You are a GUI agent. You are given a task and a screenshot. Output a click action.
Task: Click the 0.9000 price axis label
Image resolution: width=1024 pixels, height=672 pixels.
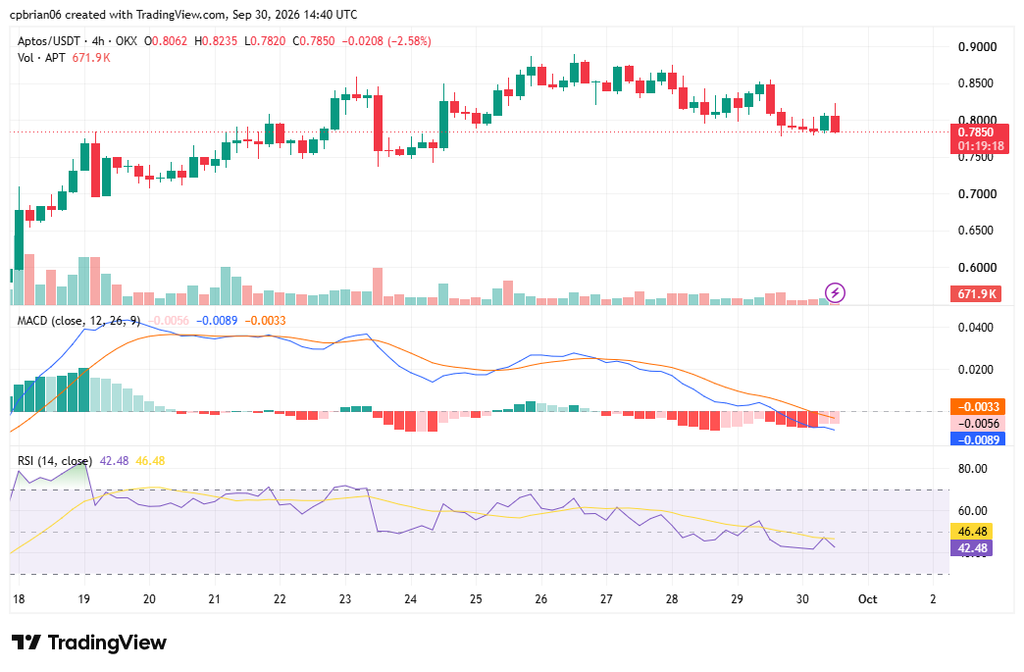click(x=977, y=47)
